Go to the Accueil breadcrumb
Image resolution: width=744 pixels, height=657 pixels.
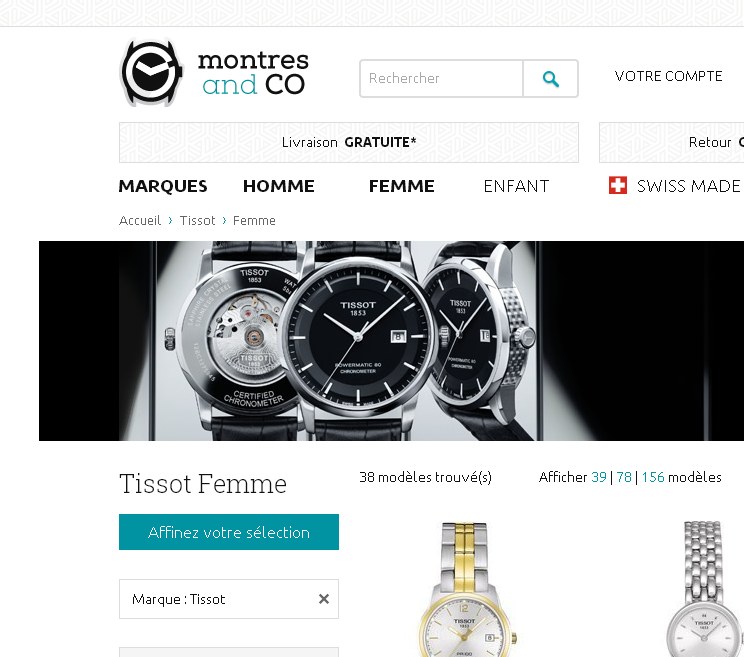point(140,221)
